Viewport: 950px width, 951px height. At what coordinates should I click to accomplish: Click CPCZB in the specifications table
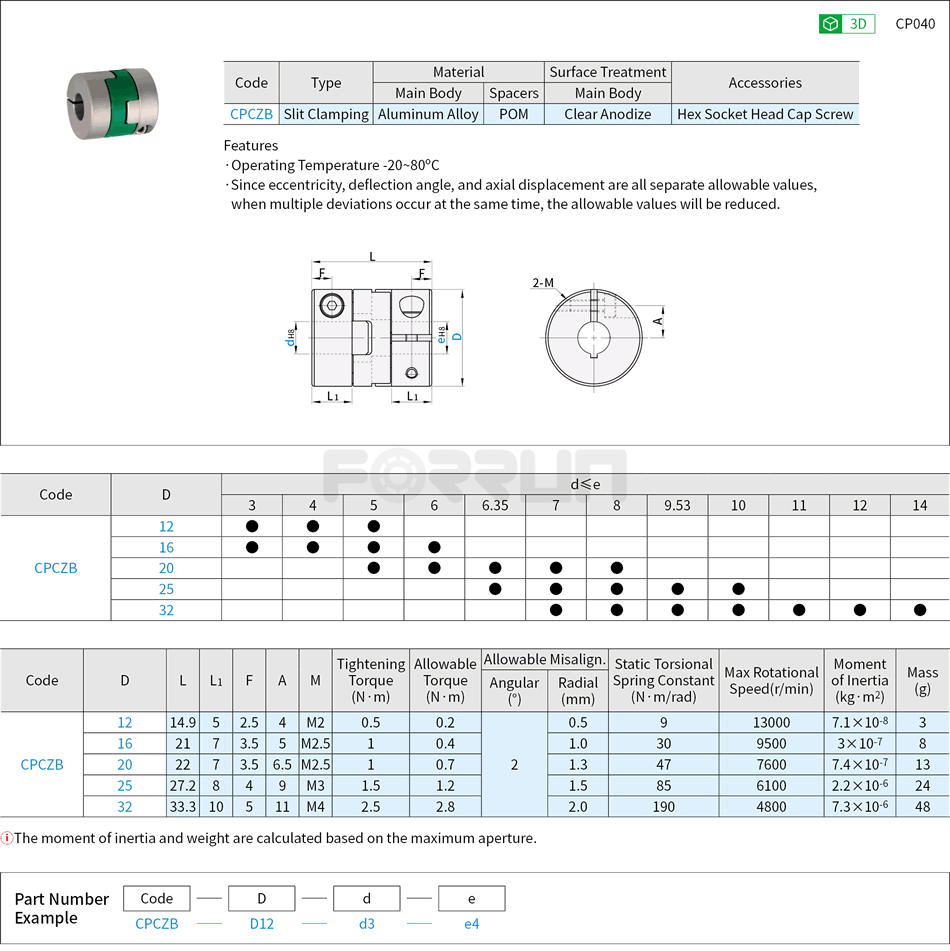pyautogui.click(x=42, y=765)
